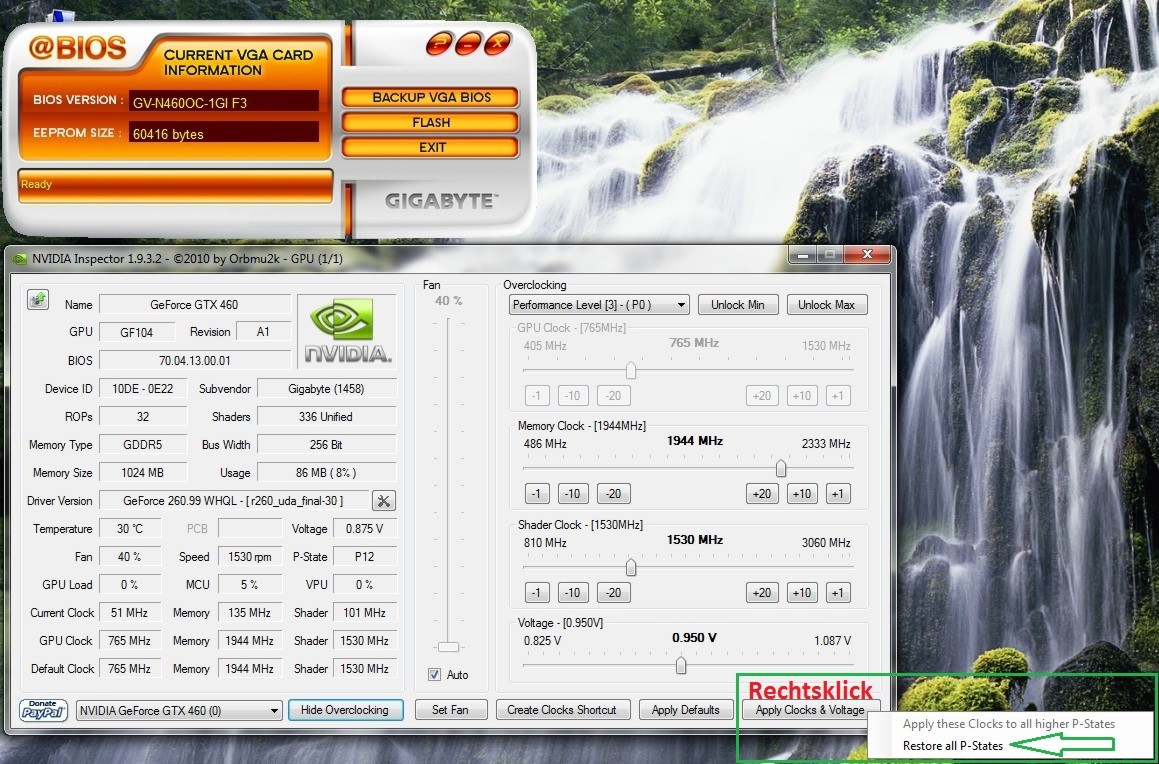1159x764 pixels.
Task: Open Performance Level P0 dropdown
Action: (x=599, y=304)
